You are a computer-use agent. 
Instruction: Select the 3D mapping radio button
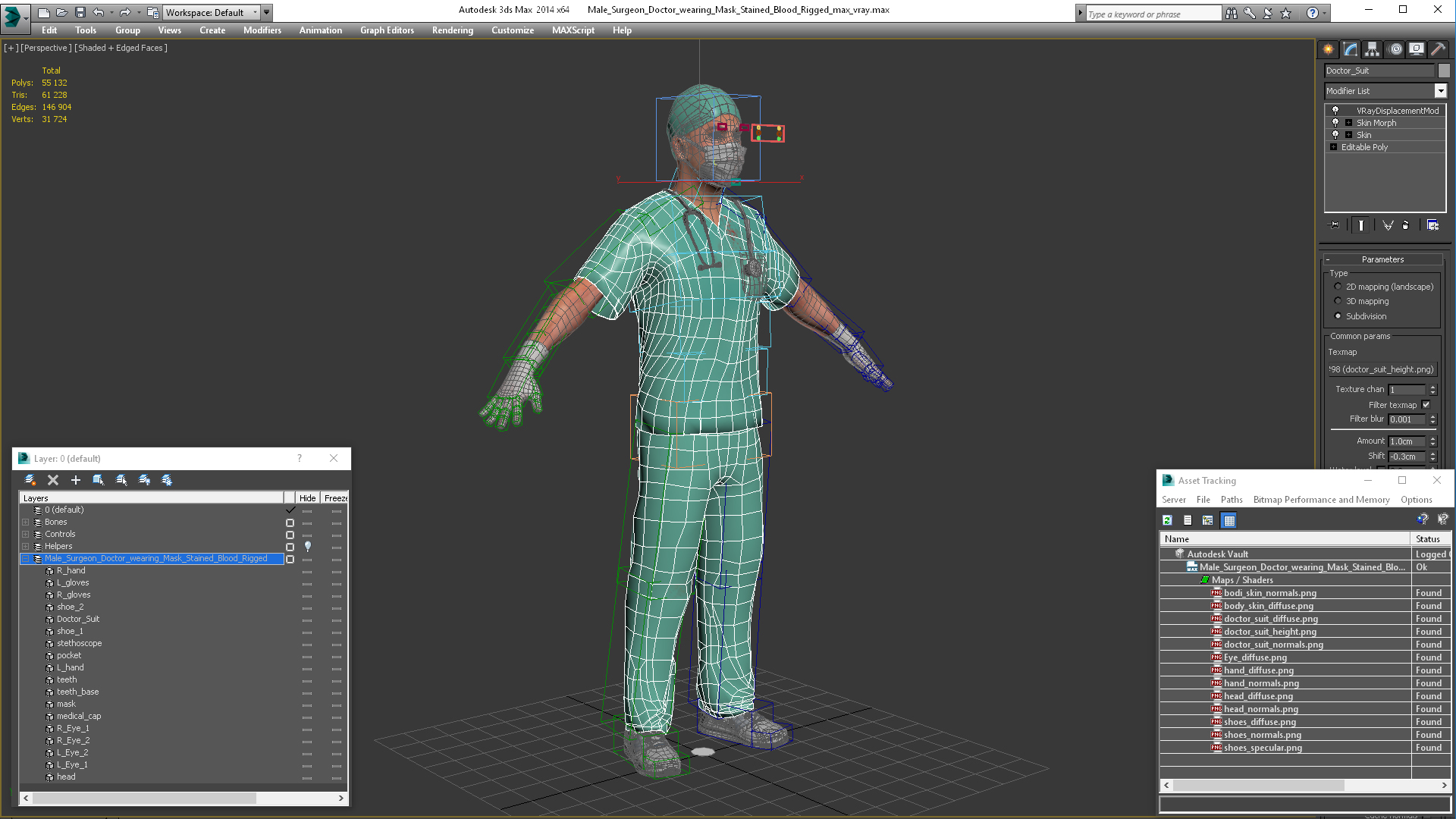[x=1338, y=301]
